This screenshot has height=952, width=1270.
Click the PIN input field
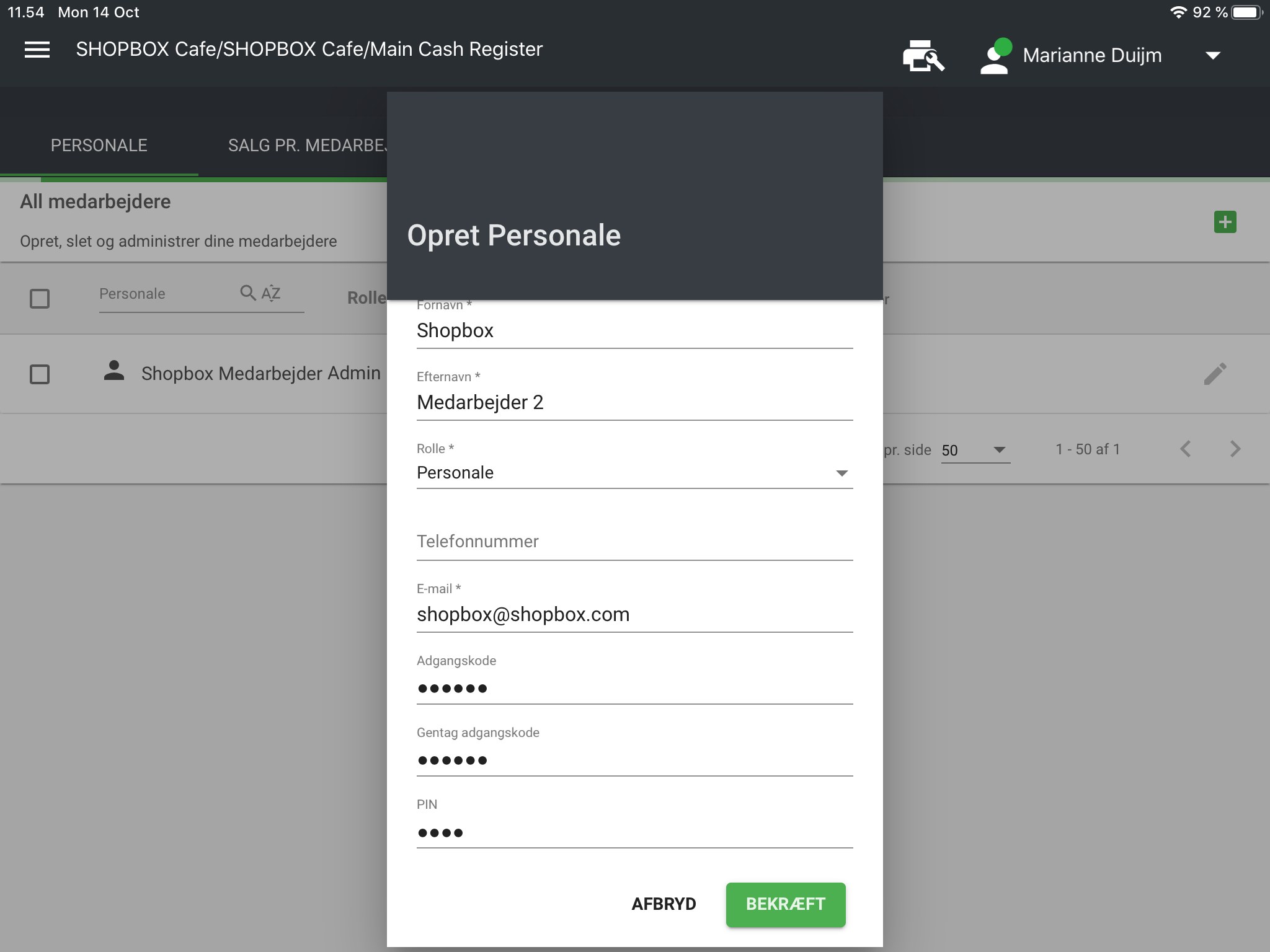[635, 832]
